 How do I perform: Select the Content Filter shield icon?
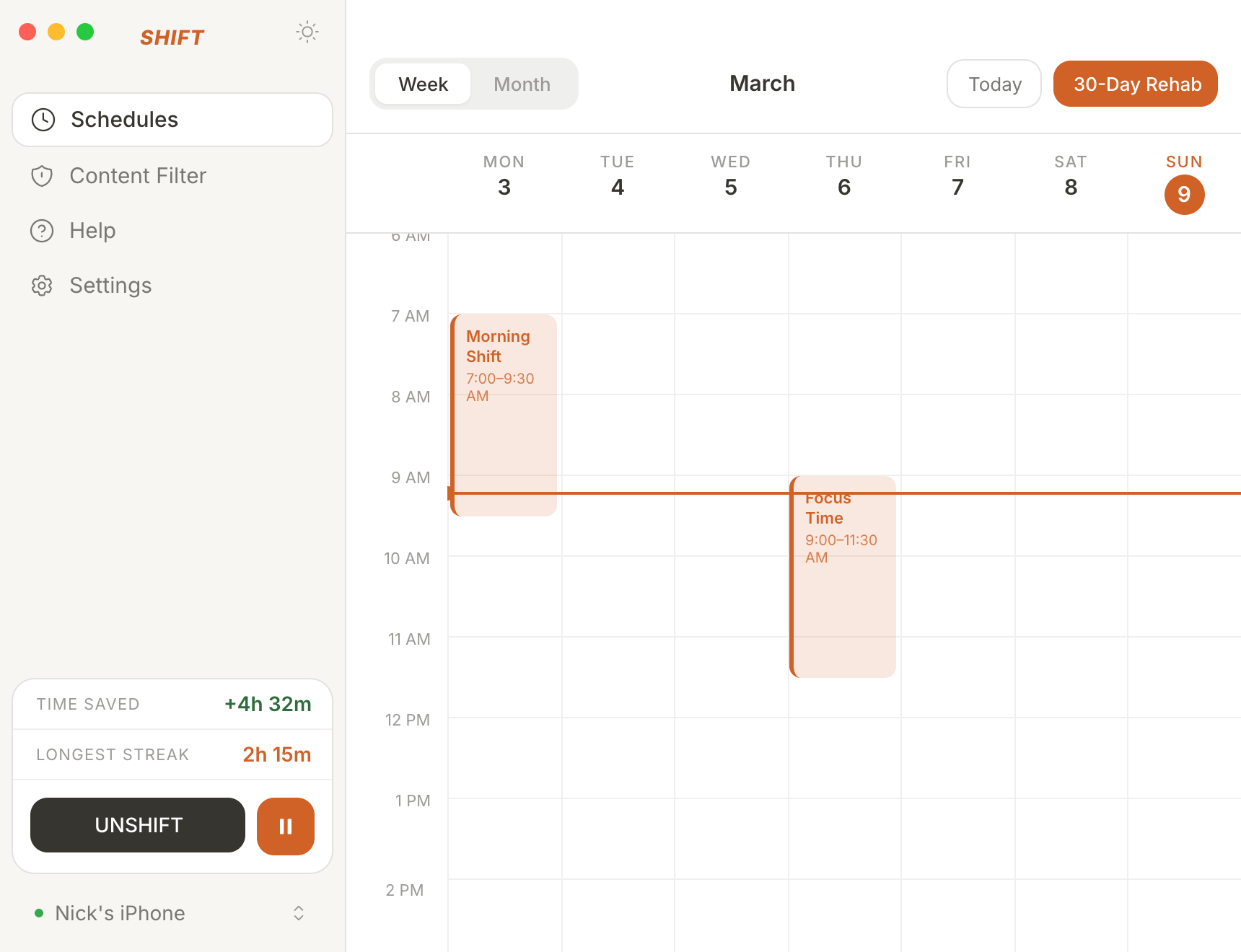point(43,175)
